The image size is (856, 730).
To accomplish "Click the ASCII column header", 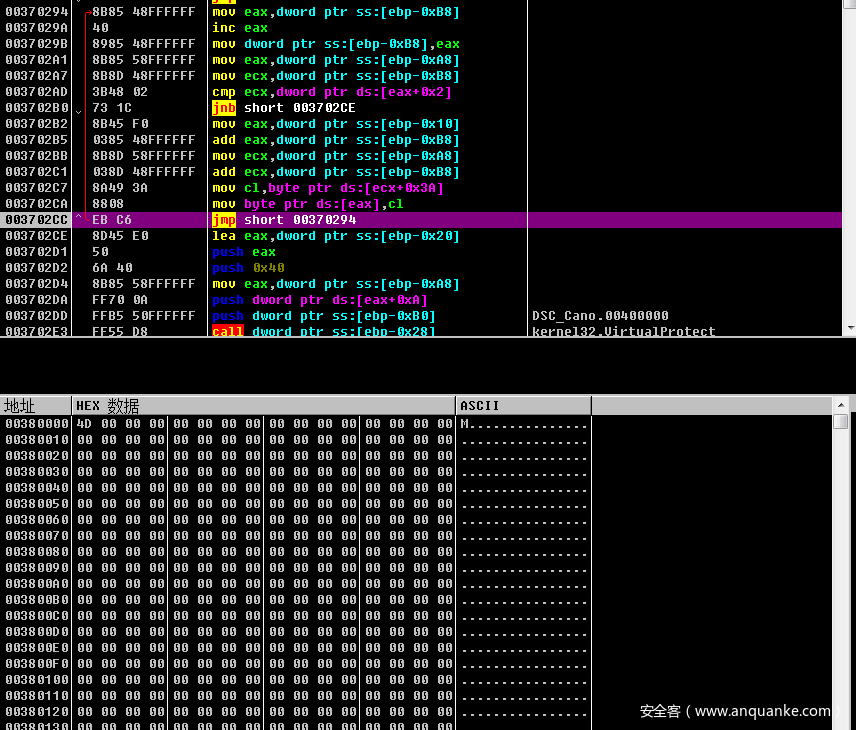I will pyautogui.click(x=480, y=406).
